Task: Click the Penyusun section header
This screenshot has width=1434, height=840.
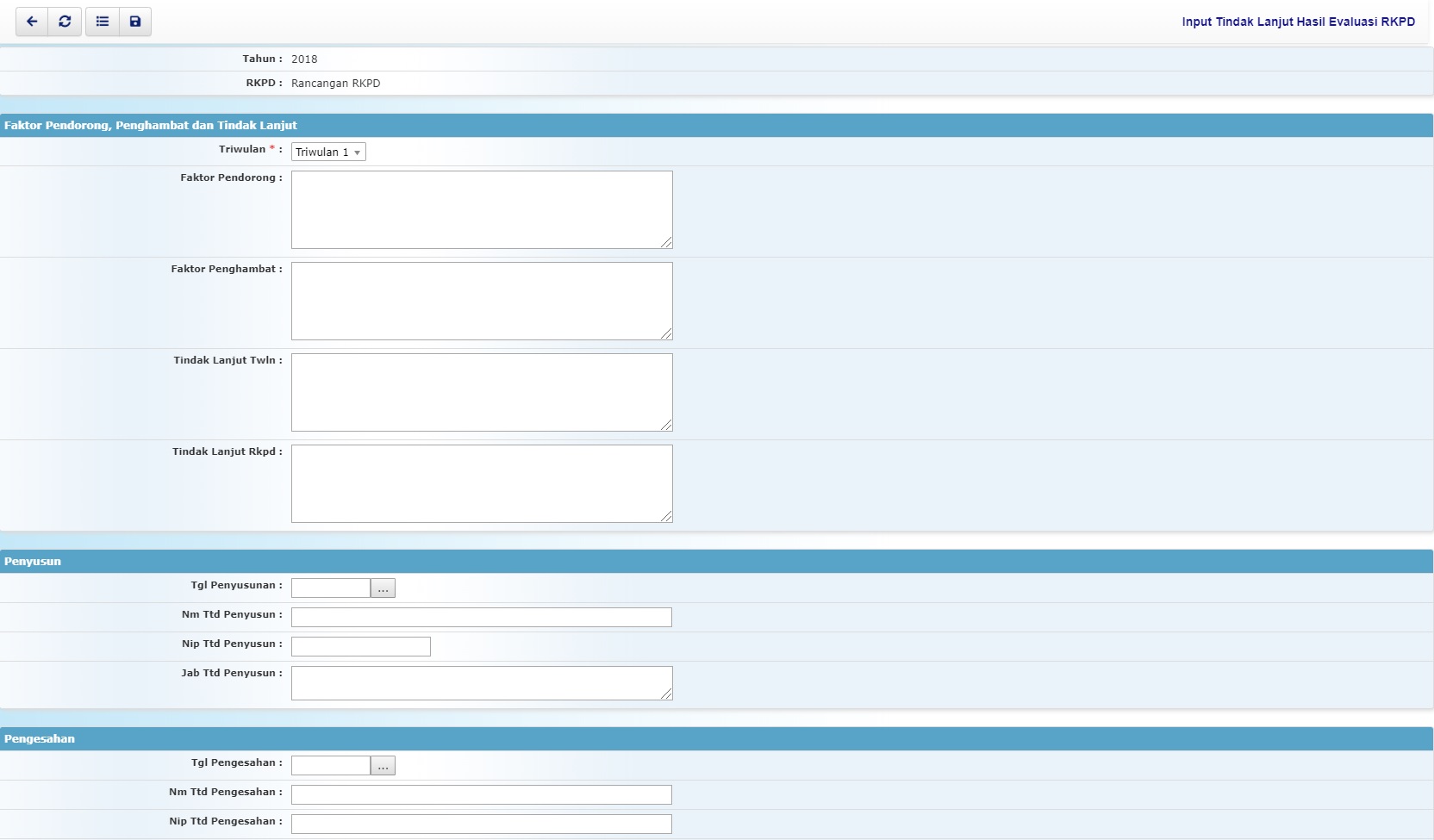Action: pyautogui.click(x=33, y=562)
